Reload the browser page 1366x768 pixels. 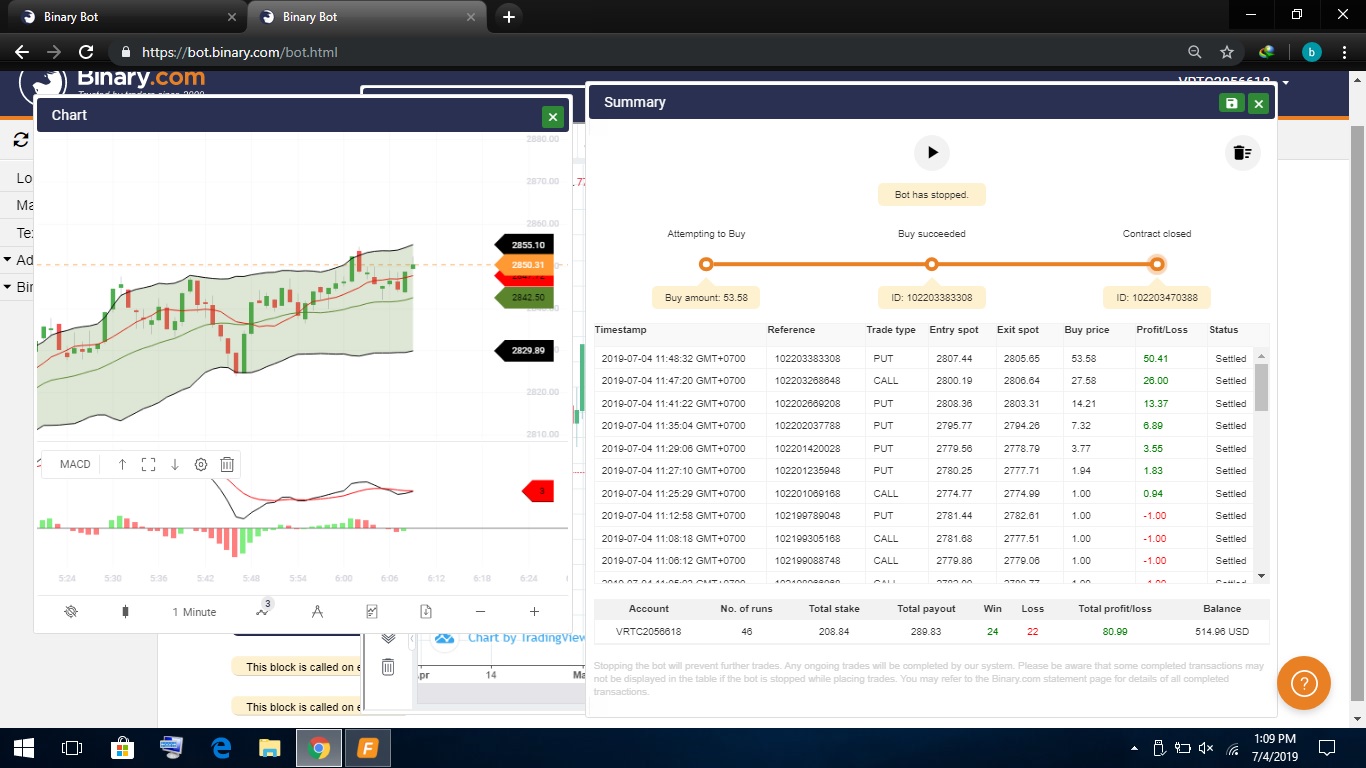tap(86, 52)
